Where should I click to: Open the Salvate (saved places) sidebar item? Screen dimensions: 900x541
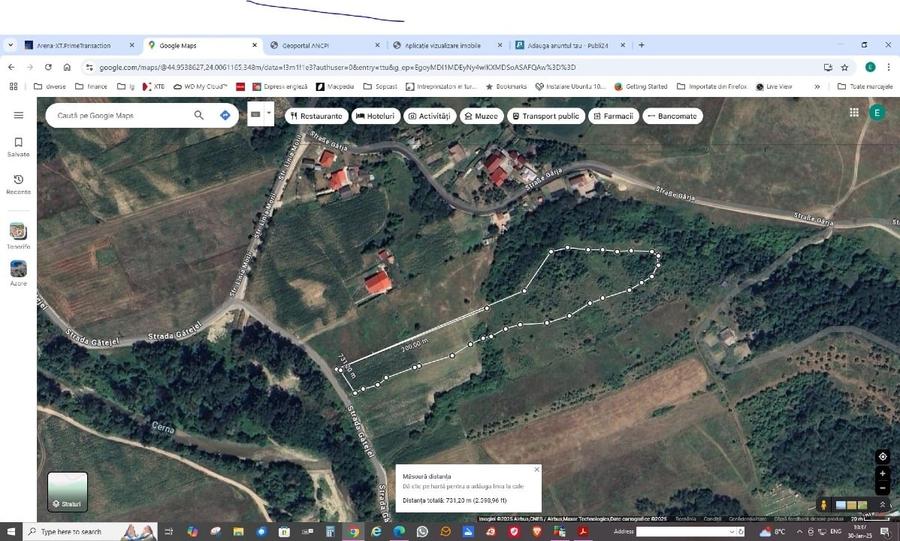(18, 147)
